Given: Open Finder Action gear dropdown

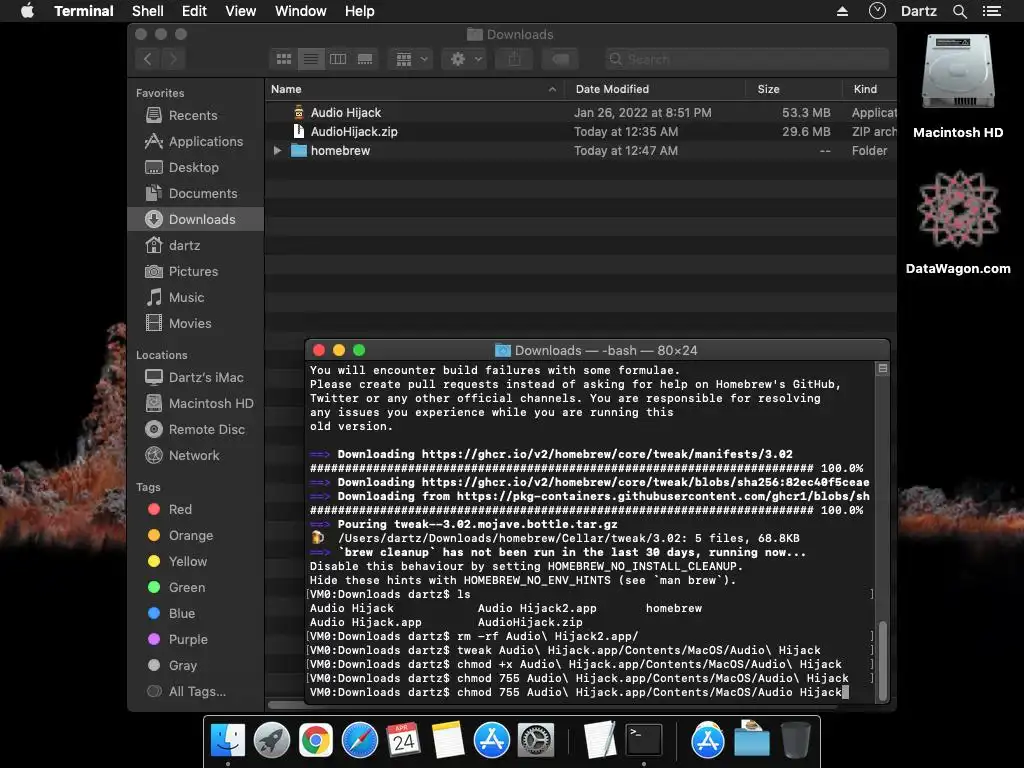Looking at the screenshot, I should pyautogui.click(x=465, y=59).
